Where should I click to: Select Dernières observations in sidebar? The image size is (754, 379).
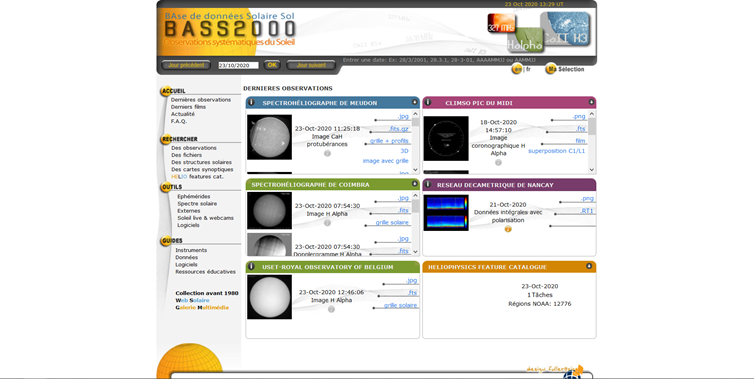[201, 100]
